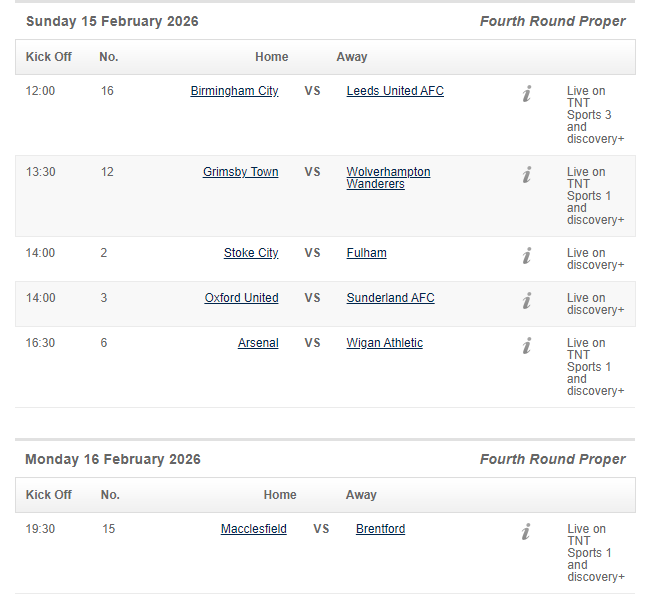Click the Sunderland AFC link
Viewport: 649px width, 605px height.
[x=390, y=298]
